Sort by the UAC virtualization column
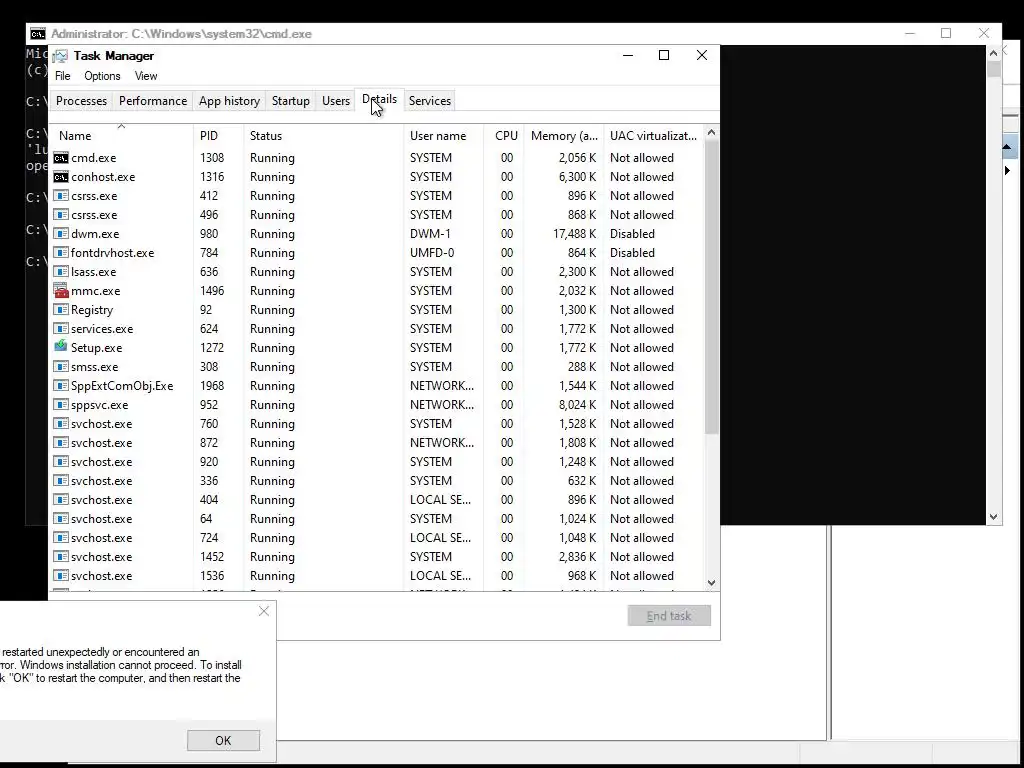Screen dimensions: 1024x768 pyautogui.click(x=654, y=136)
